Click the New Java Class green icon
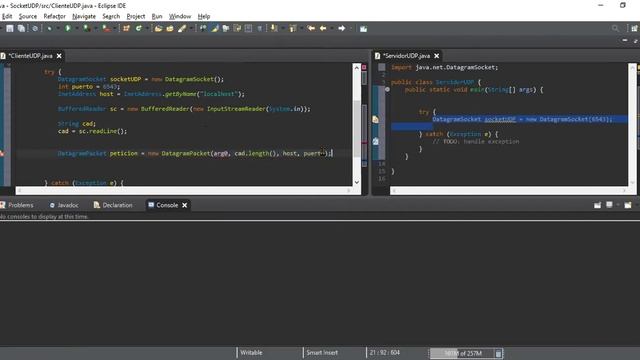Image resolution: width=640 pixels, height=360 pixels. pos(138,29)
